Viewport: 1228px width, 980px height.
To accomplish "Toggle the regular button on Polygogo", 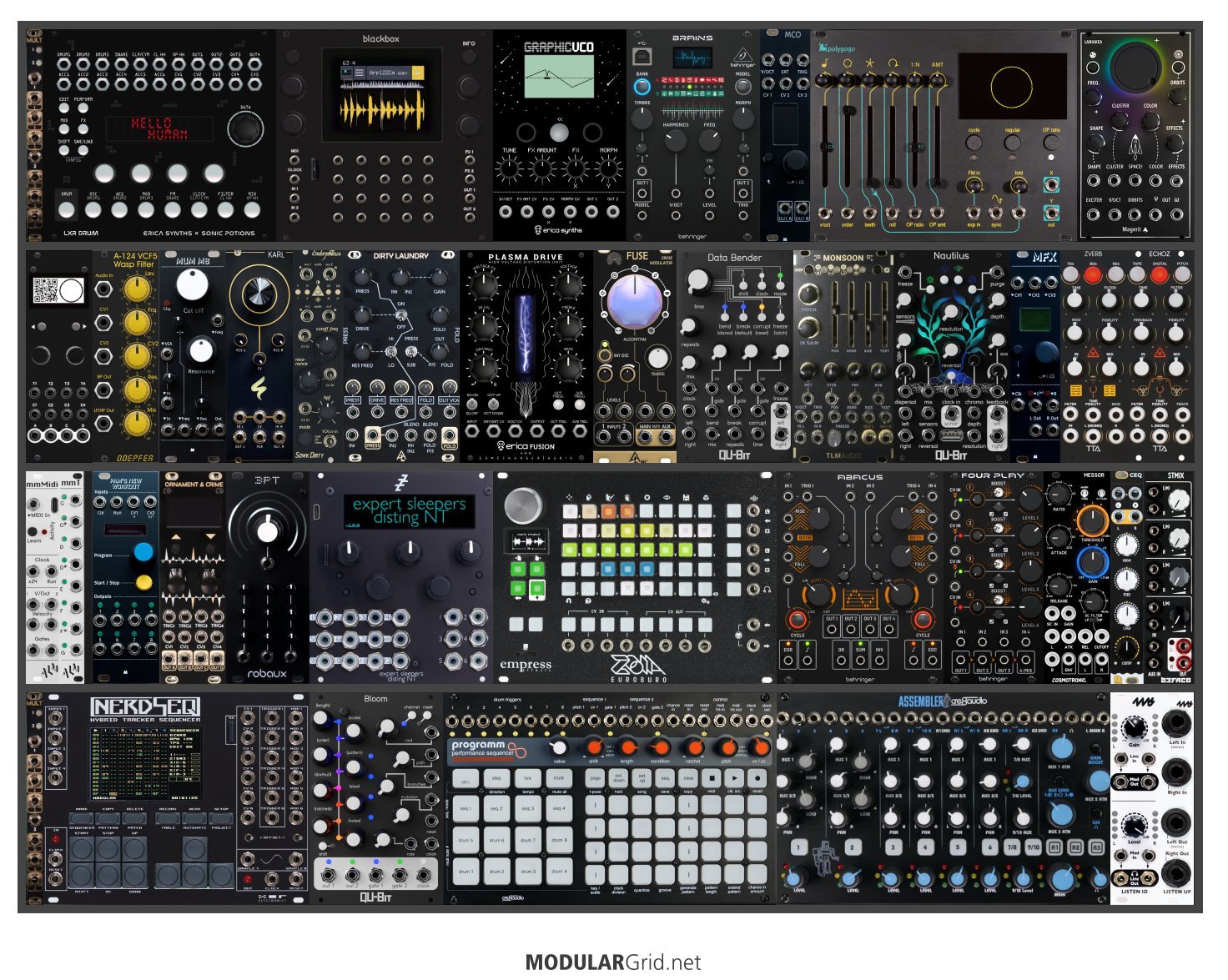I will (x=1013, y=143).
